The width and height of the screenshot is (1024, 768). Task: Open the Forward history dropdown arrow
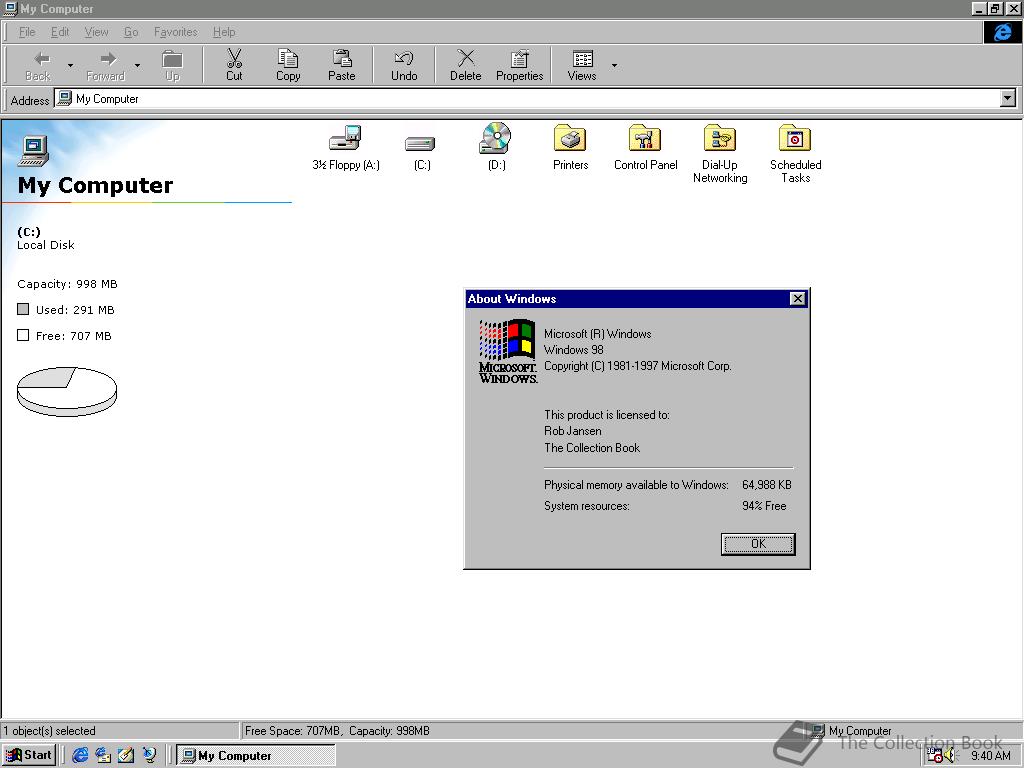click(137, 65)
